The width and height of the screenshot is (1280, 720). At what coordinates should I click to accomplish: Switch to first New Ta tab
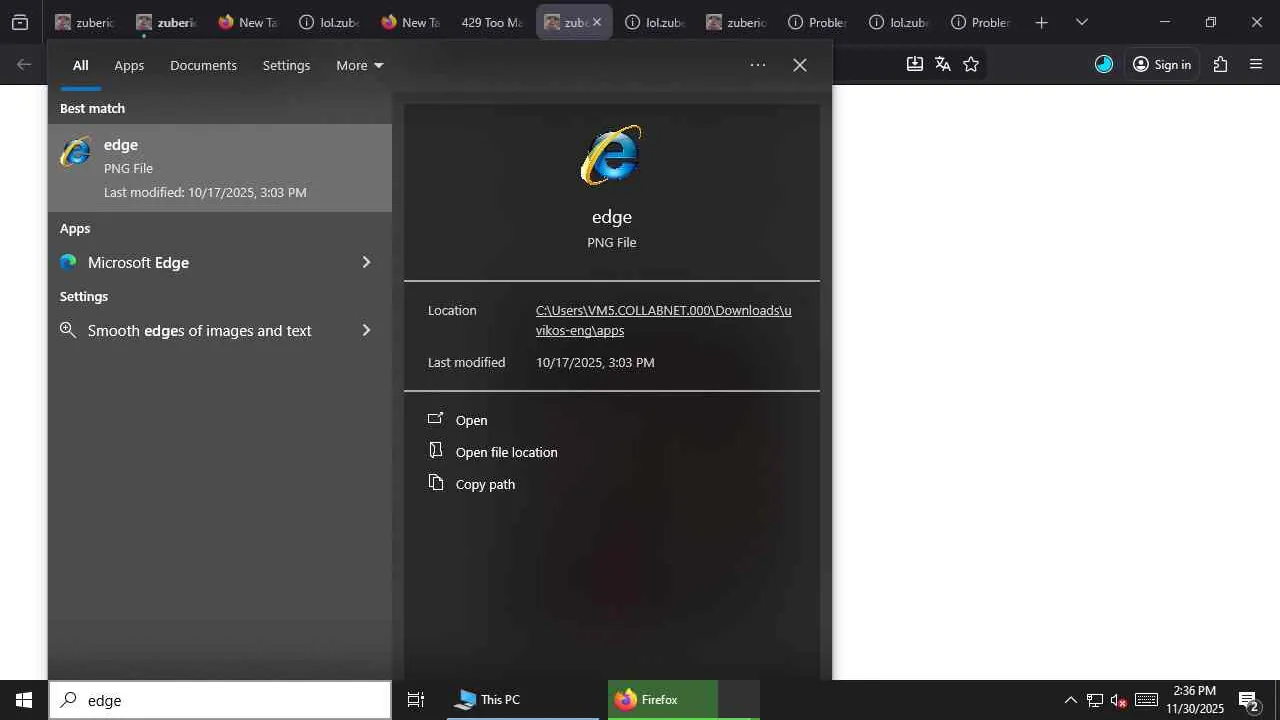(247, 22)
